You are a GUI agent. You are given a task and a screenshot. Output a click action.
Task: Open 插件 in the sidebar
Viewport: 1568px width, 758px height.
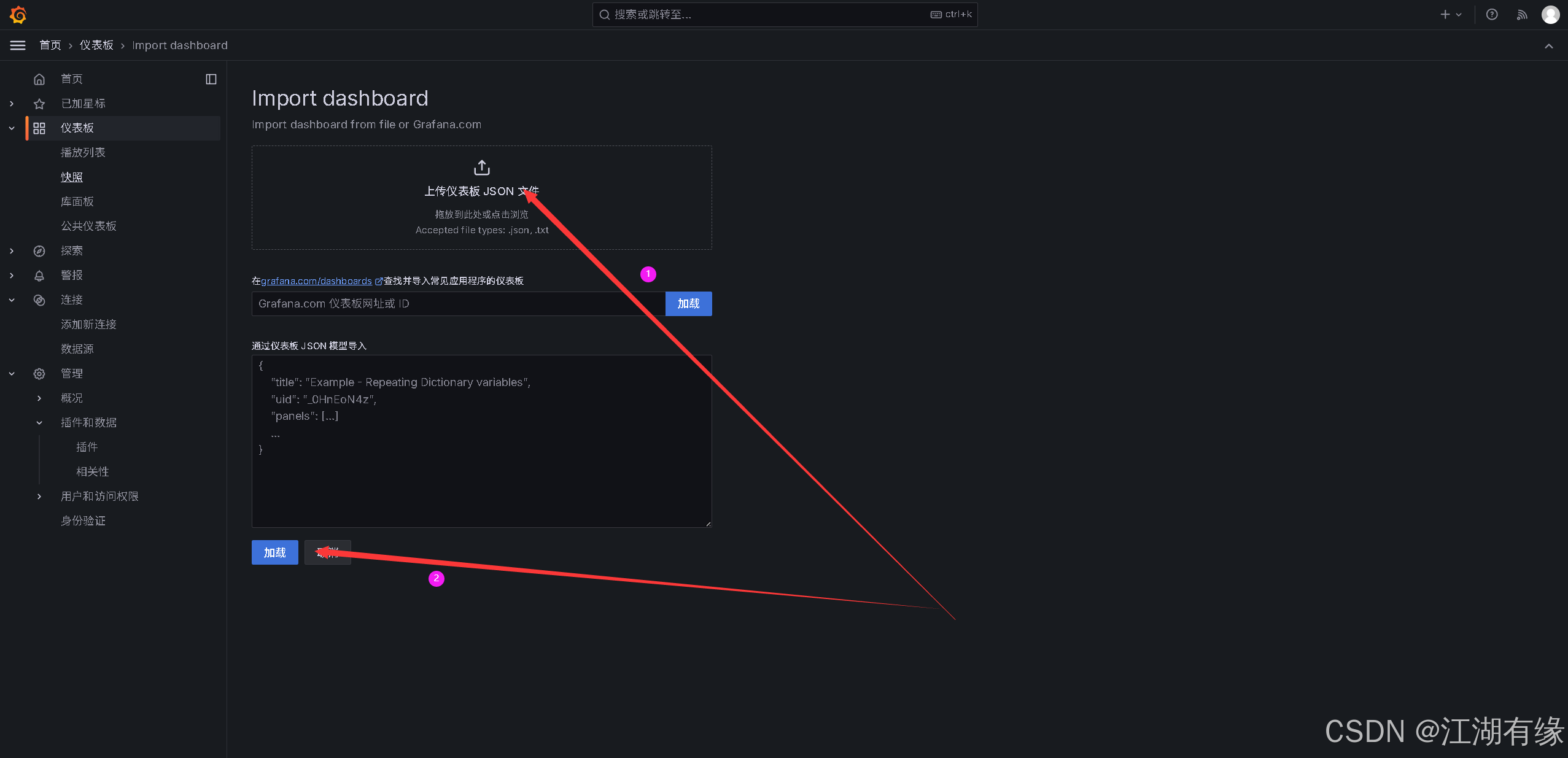pyautogui.click(x=87, y=447)
